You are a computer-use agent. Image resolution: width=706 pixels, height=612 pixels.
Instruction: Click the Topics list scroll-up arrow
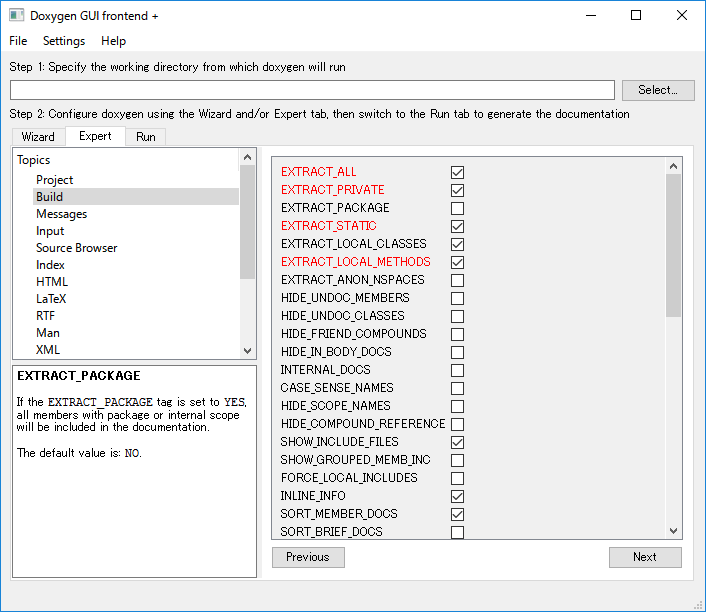click(x=247, y=157)
